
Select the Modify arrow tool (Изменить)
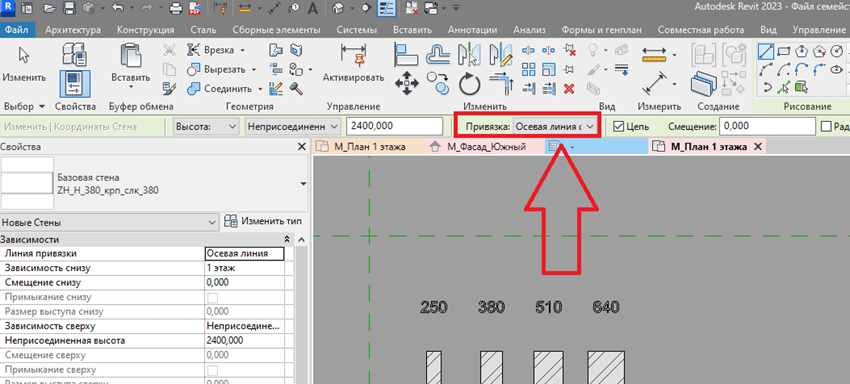coord(24,56)
